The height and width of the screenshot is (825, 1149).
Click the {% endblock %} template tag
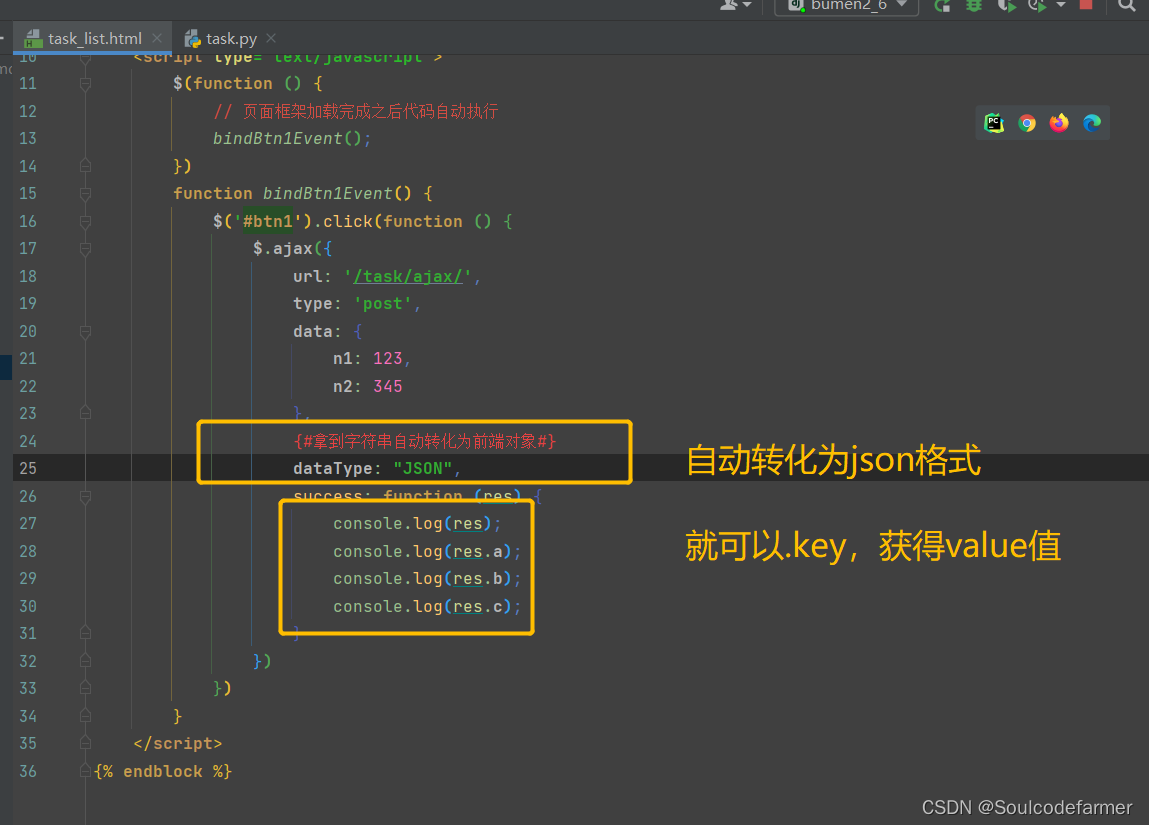tap(163, 772)
